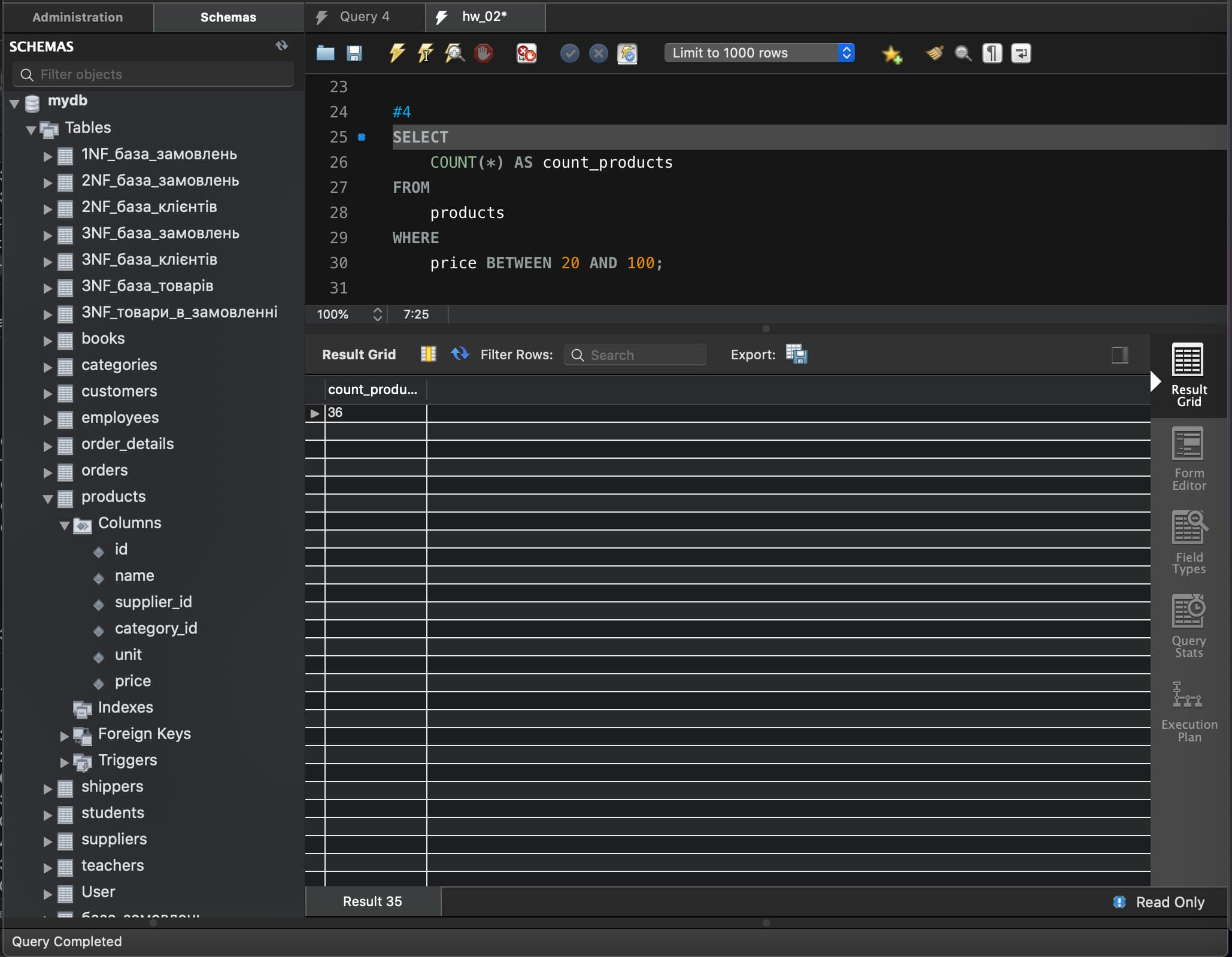Beautify query with broom icon
The width and height of the screenshot is (1232, 957).
pyautogui.click(x=934, y=53)
